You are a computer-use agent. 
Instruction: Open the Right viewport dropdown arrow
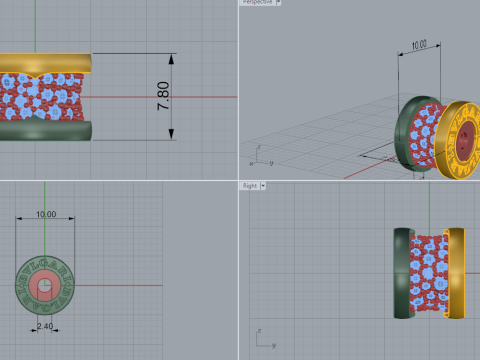pos(263,186)
